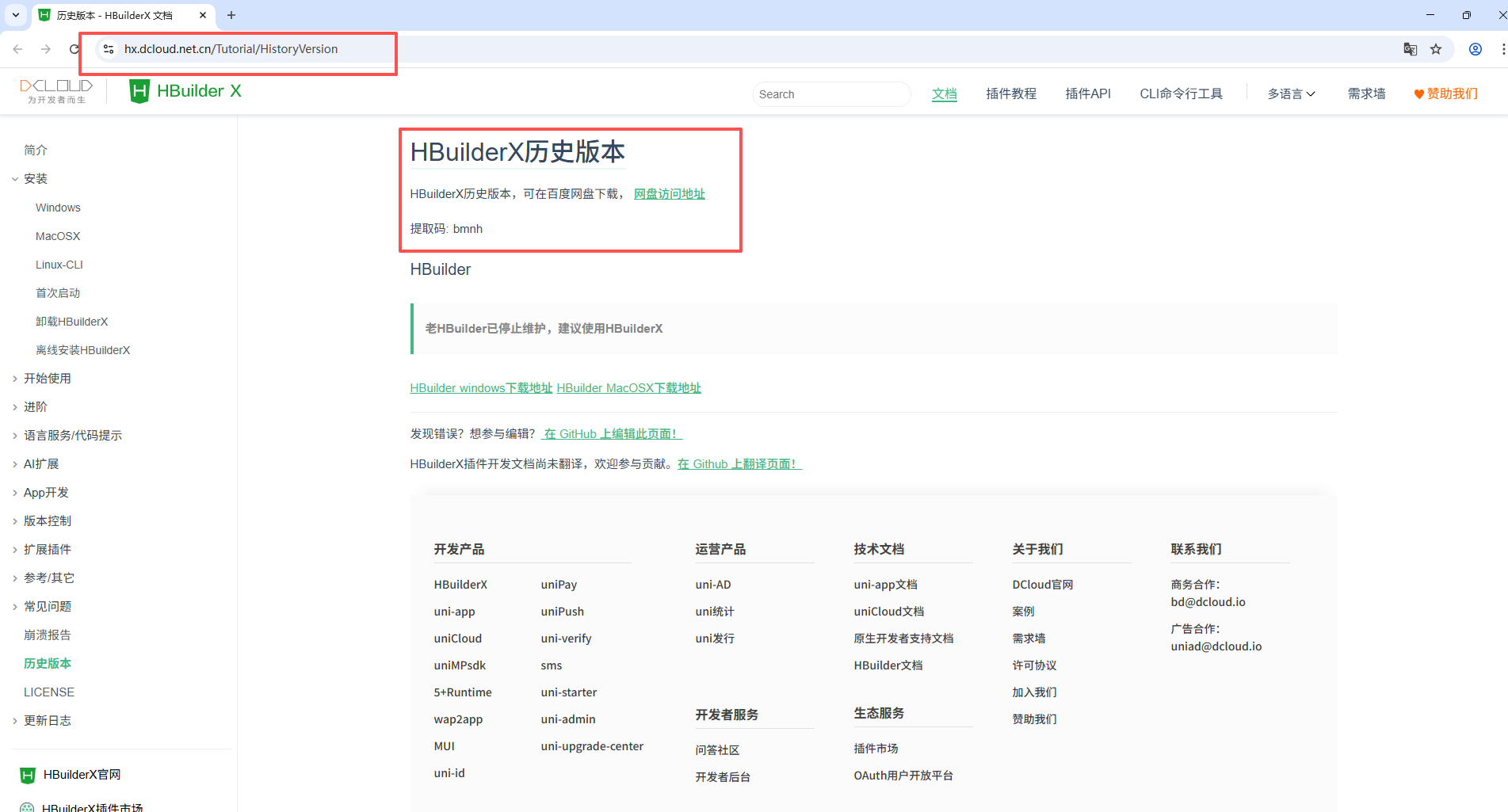Open HBuilder windows下载地址 link
Viewport: 1508px width, 812px height.
481,388
